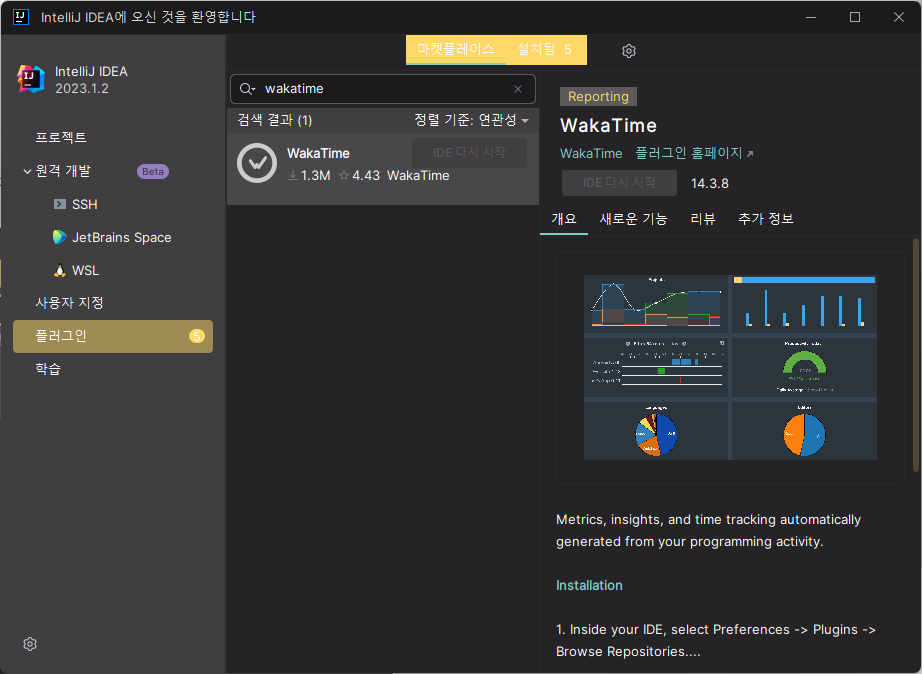Open the WSL entry
Screen dimensions: 922x674
(x=76, y=271)
